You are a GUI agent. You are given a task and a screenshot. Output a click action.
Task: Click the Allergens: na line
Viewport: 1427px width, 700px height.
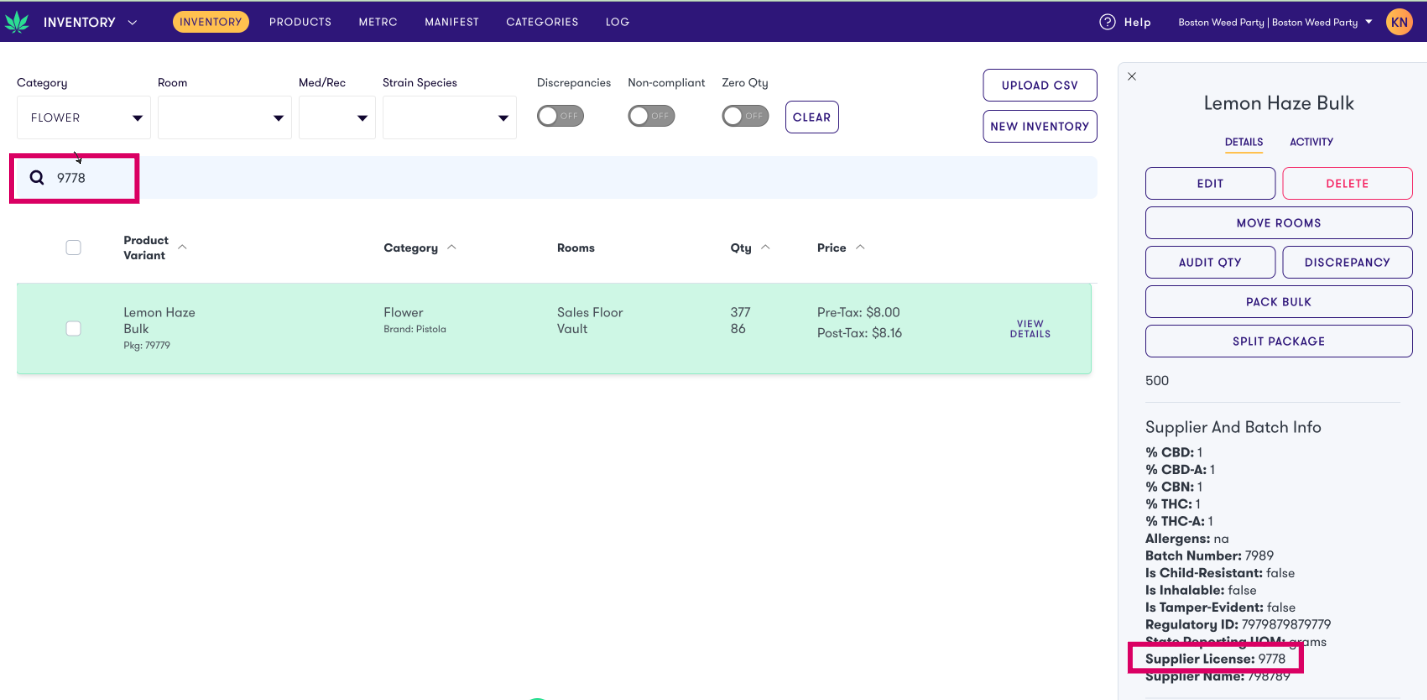(x=1187, y=538)
